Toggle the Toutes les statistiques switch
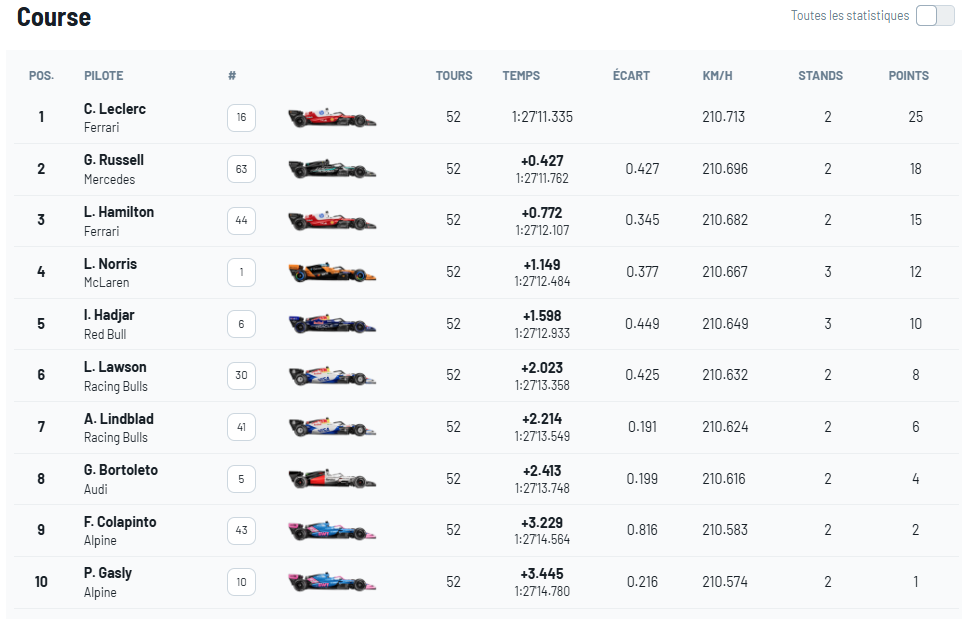This screenshot has height=619, width=962. (x=935, y=15)
